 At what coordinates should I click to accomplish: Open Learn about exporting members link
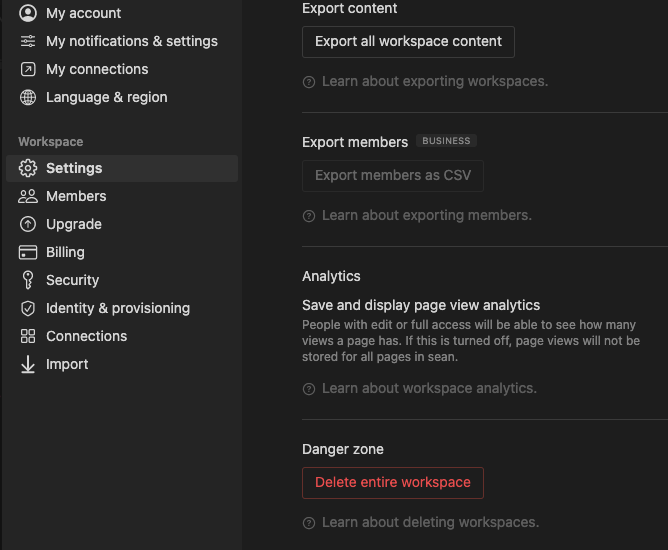coord(426,215)
